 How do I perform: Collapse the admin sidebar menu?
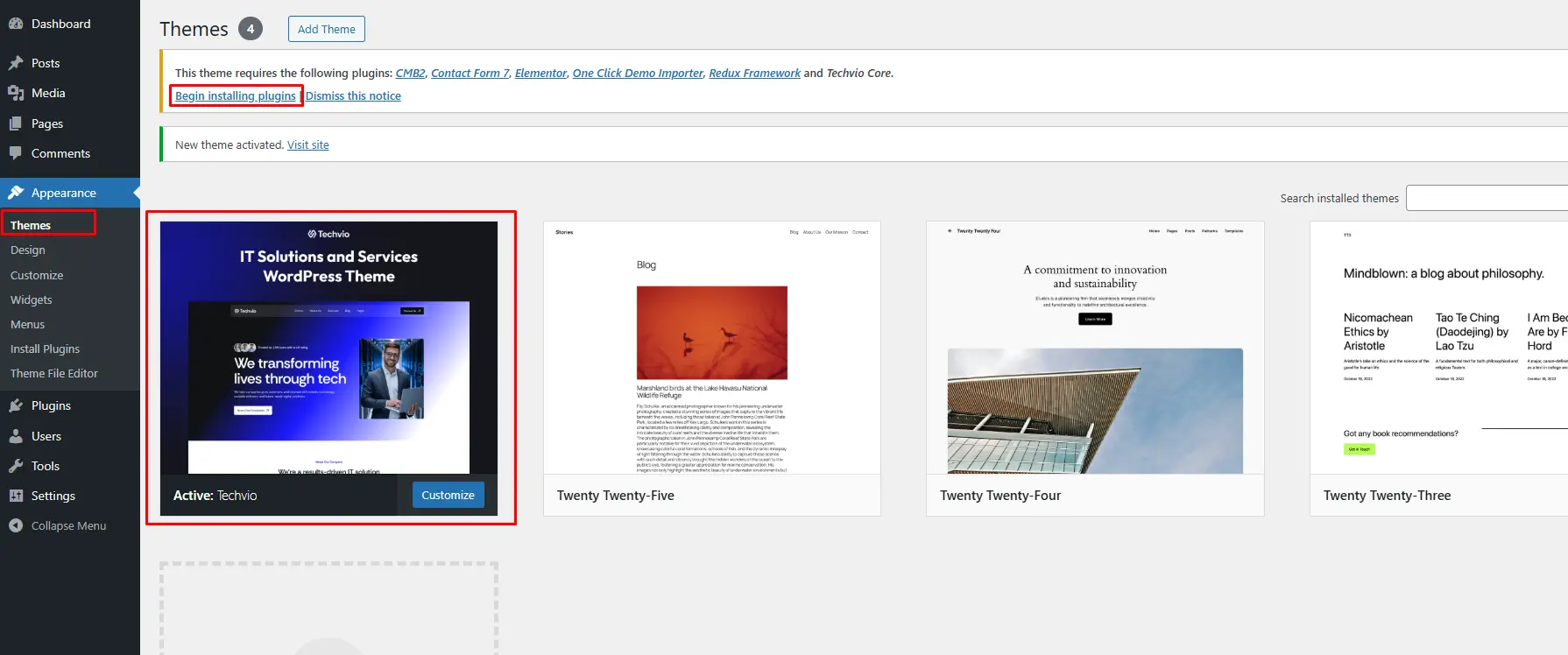(x=70, y=525)
